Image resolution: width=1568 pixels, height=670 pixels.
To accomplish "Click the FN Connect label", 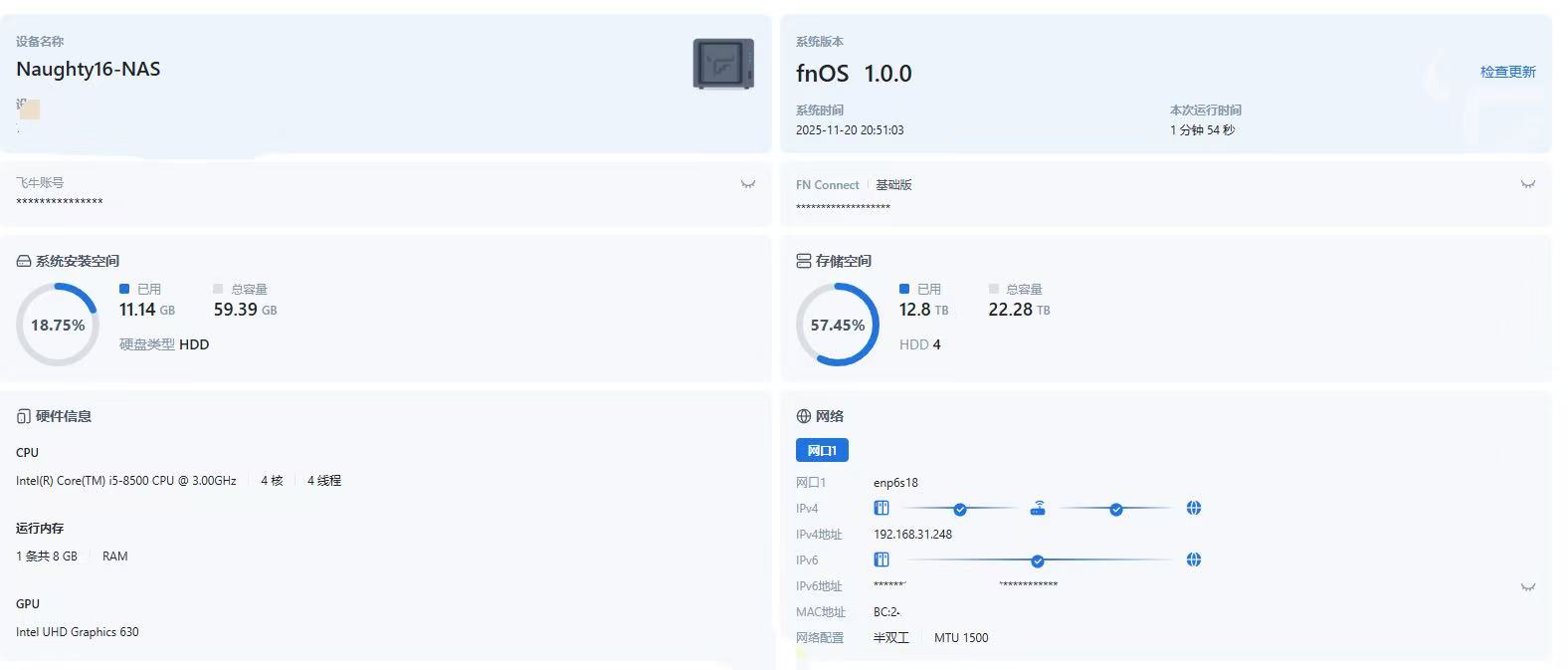I will pos(828,185).
